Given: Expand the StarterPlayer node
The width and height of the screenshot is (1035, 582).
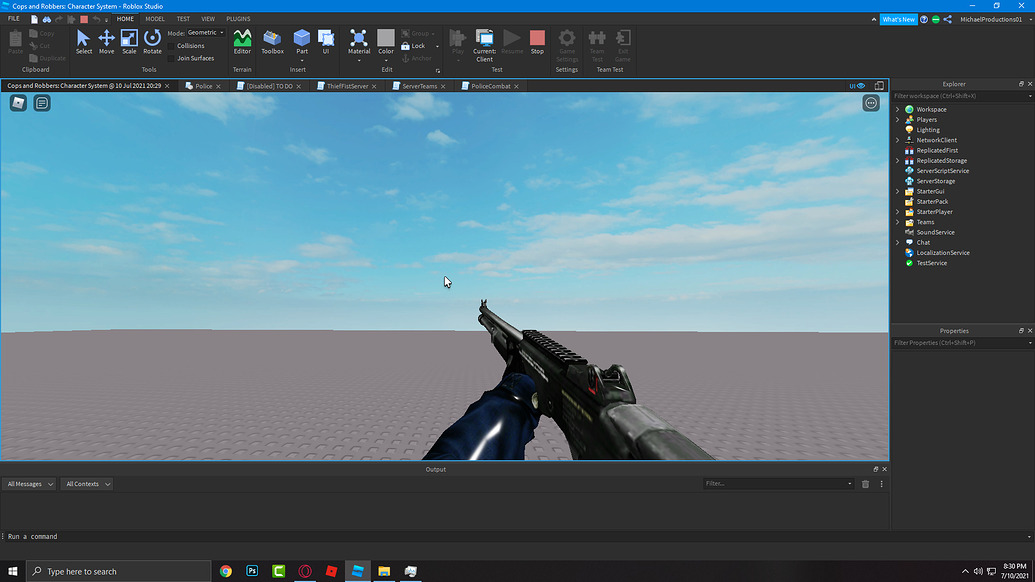Looking at the screenshot, I should (897, 212).
